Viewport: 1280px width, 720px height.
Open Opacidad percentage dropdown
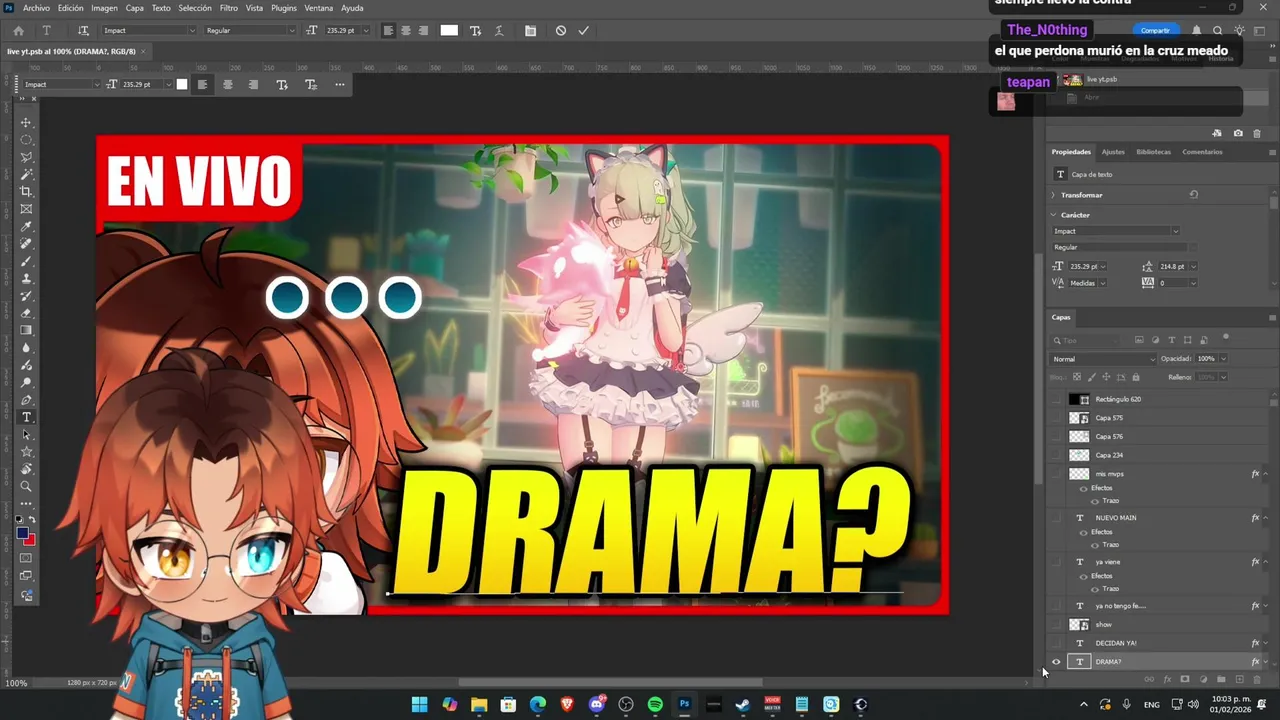click(x=1223, y=359)
